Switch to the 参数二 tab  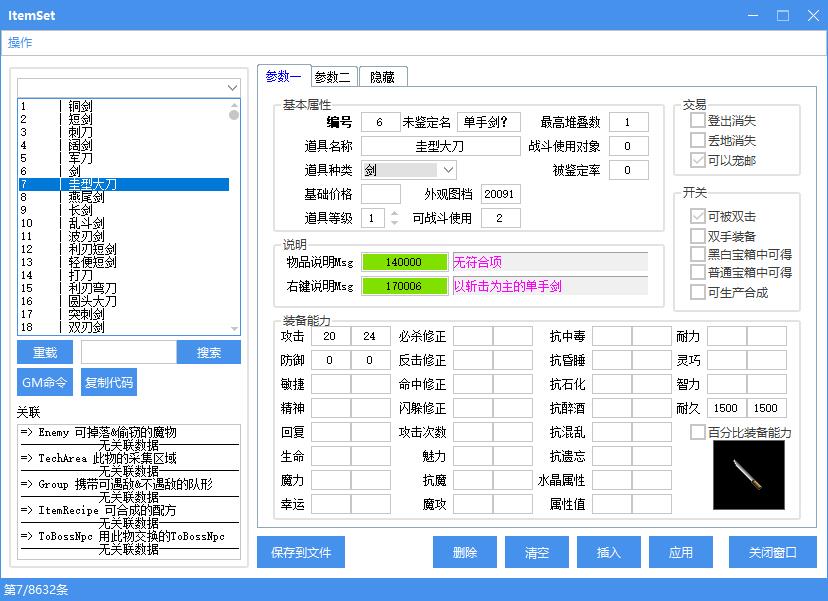[332, 77]
